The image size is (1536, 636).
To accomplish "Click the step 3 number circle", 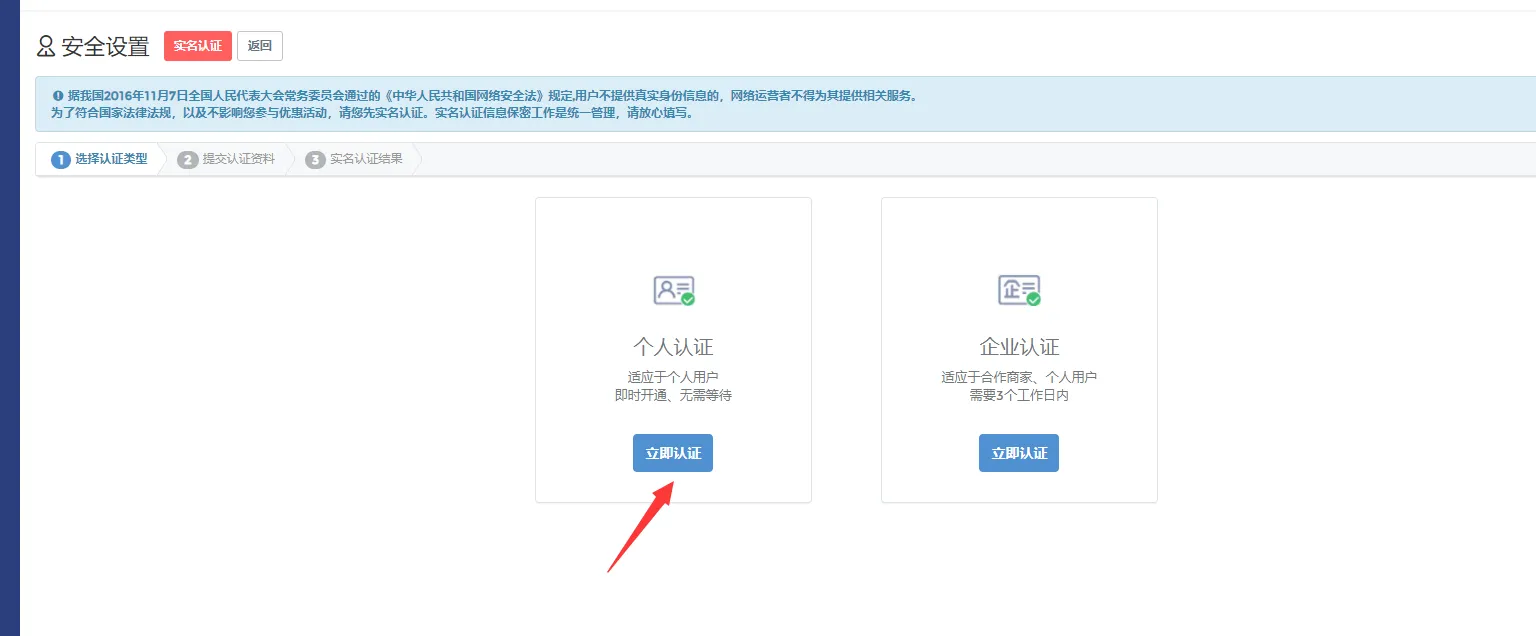I will [x=315, y=159].
